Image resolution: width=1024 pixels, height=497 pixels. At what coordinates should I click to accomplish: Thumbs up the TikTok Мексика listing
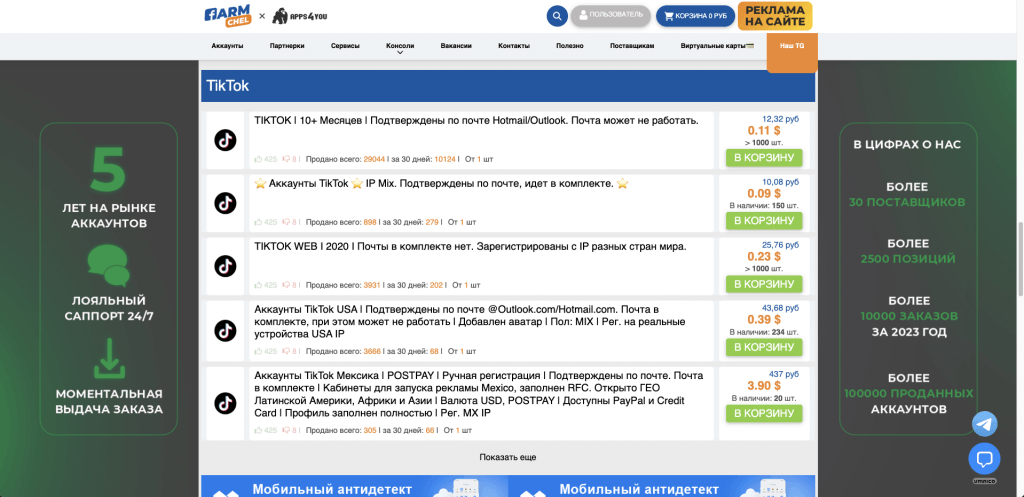pyautogui.click(x=259, y=430)
